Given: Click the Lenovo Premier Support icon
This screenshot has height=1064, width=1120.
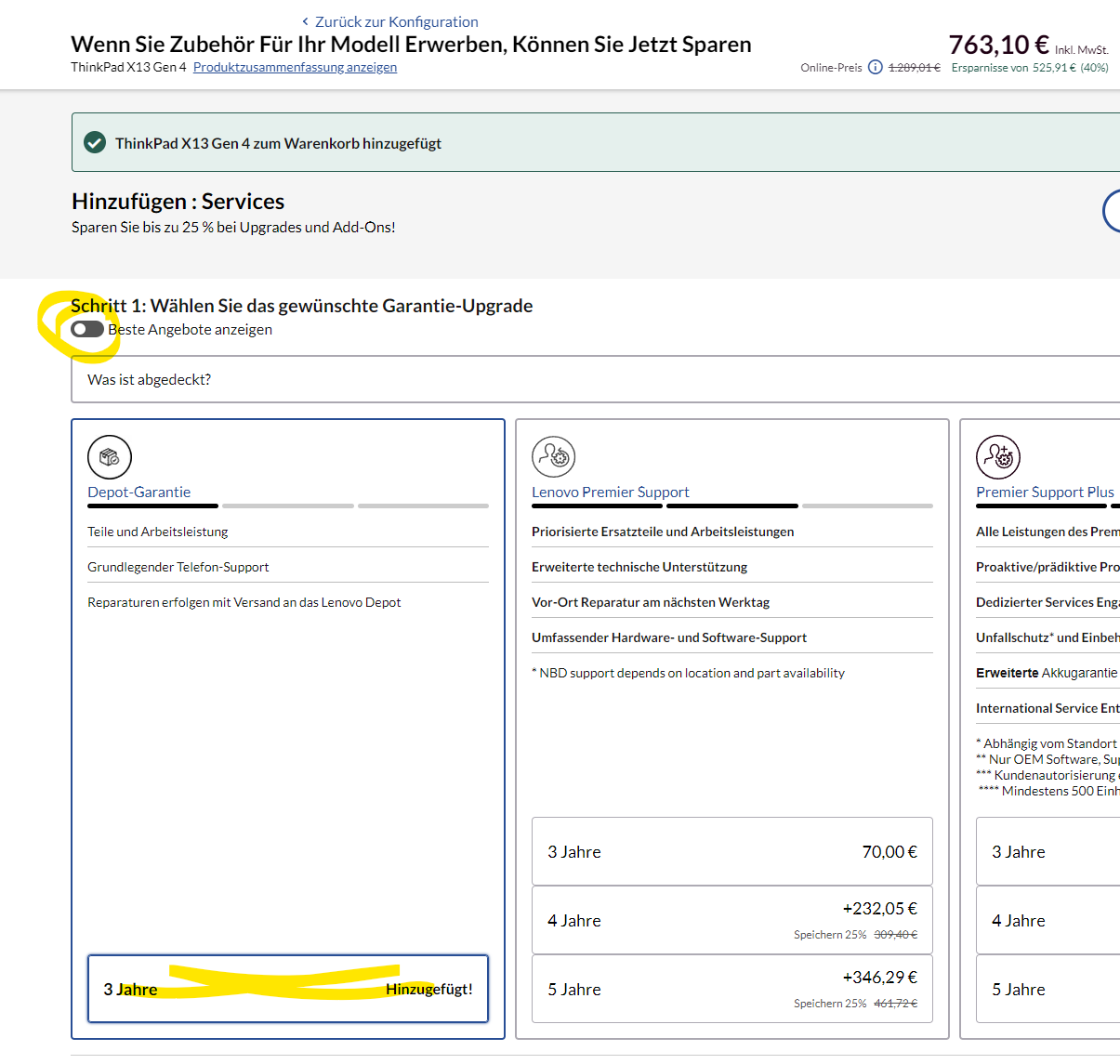Looking at the screenshot, I should [x=554, y=457].
